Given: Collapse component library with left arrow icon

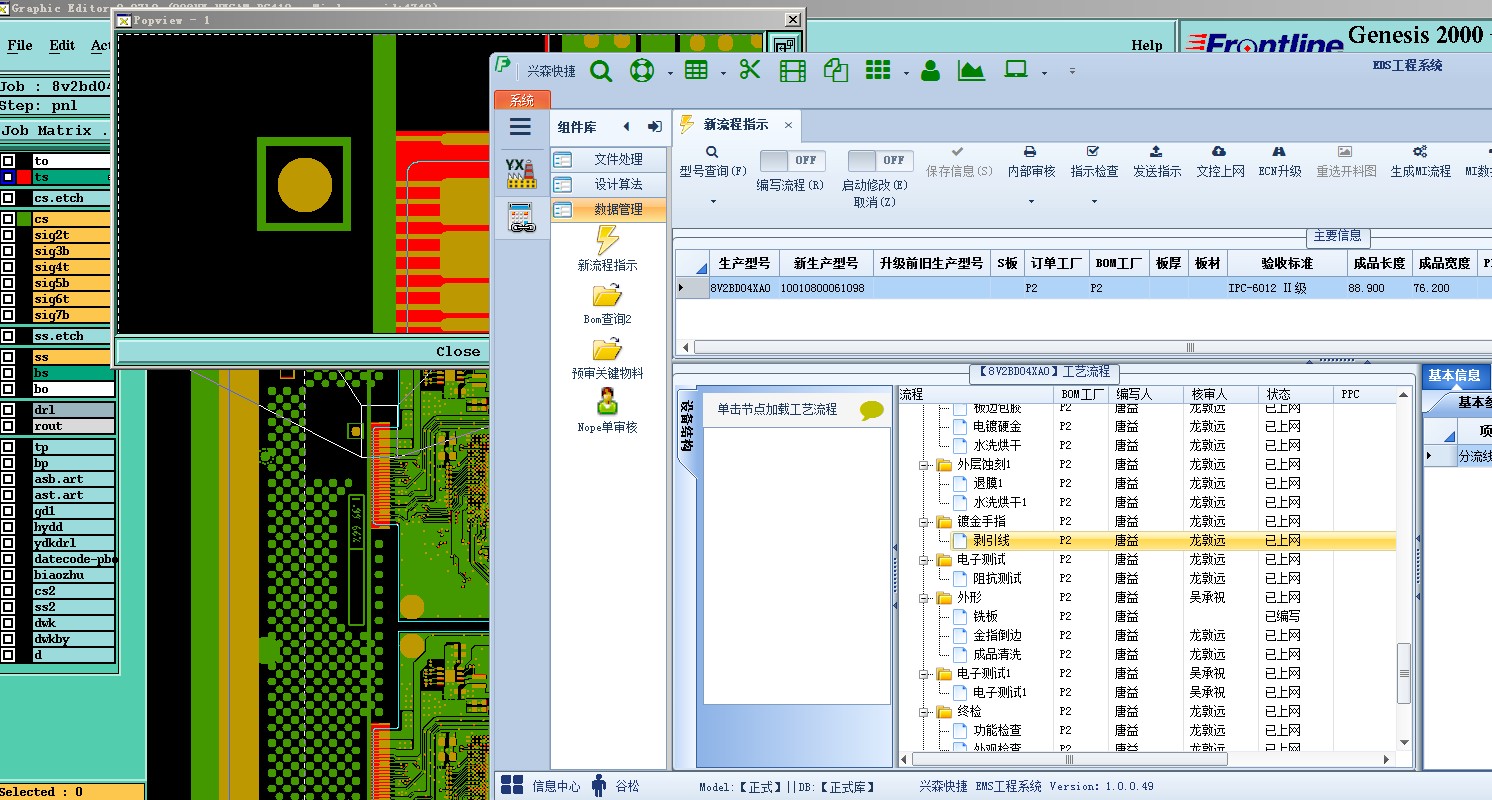Looking at the screenshot, I should click(627, 127).
